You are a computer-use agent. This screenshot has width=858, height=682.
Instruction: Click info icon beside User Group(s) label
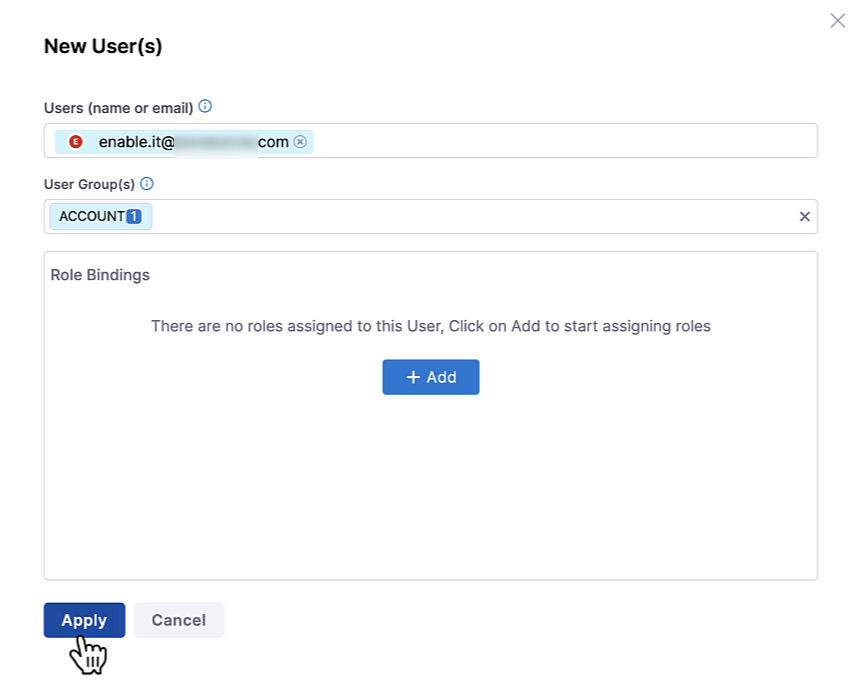147,184
